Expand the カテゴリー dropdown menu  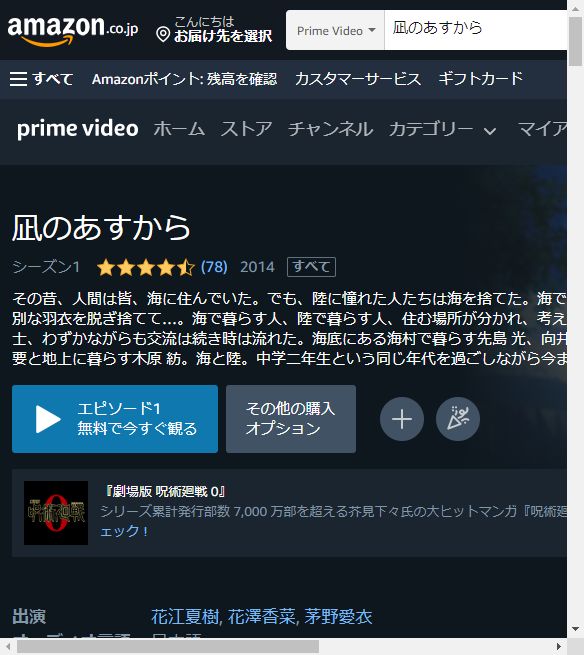[443, 129]
